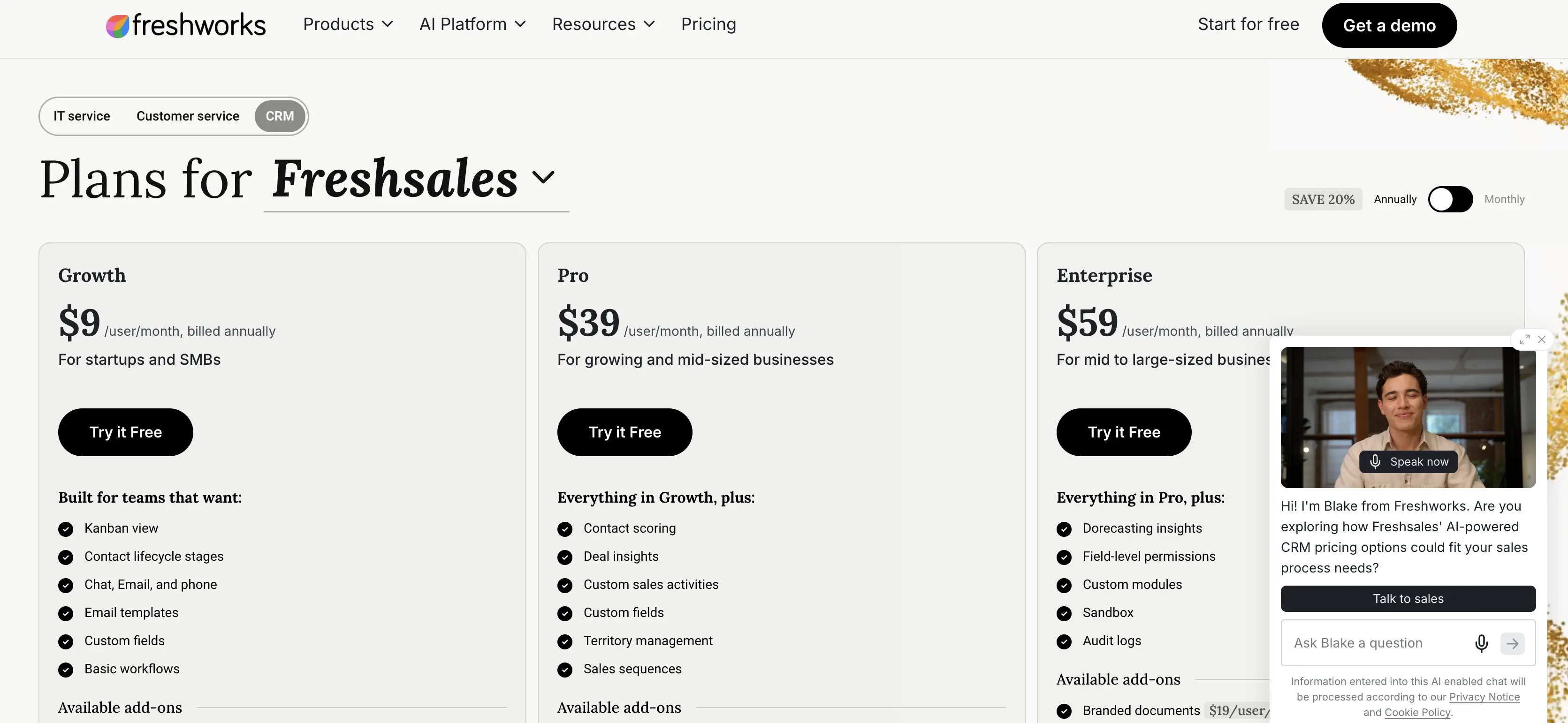The width and height of the screenshot is (1568, 723).
Task: Open the Freshsales product selector dropdown
Action: tap(416, 180)
